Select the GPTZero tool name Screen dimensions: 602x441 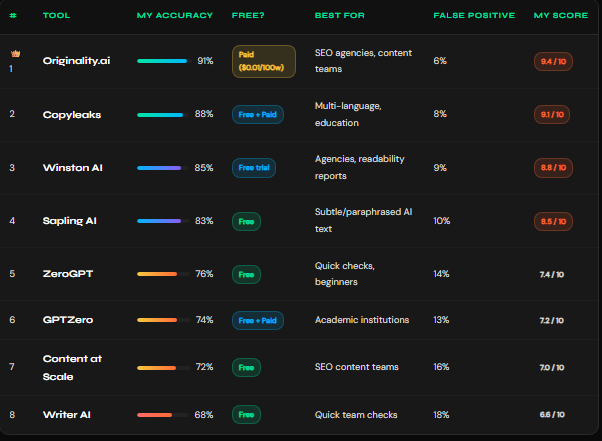[68, 320]
